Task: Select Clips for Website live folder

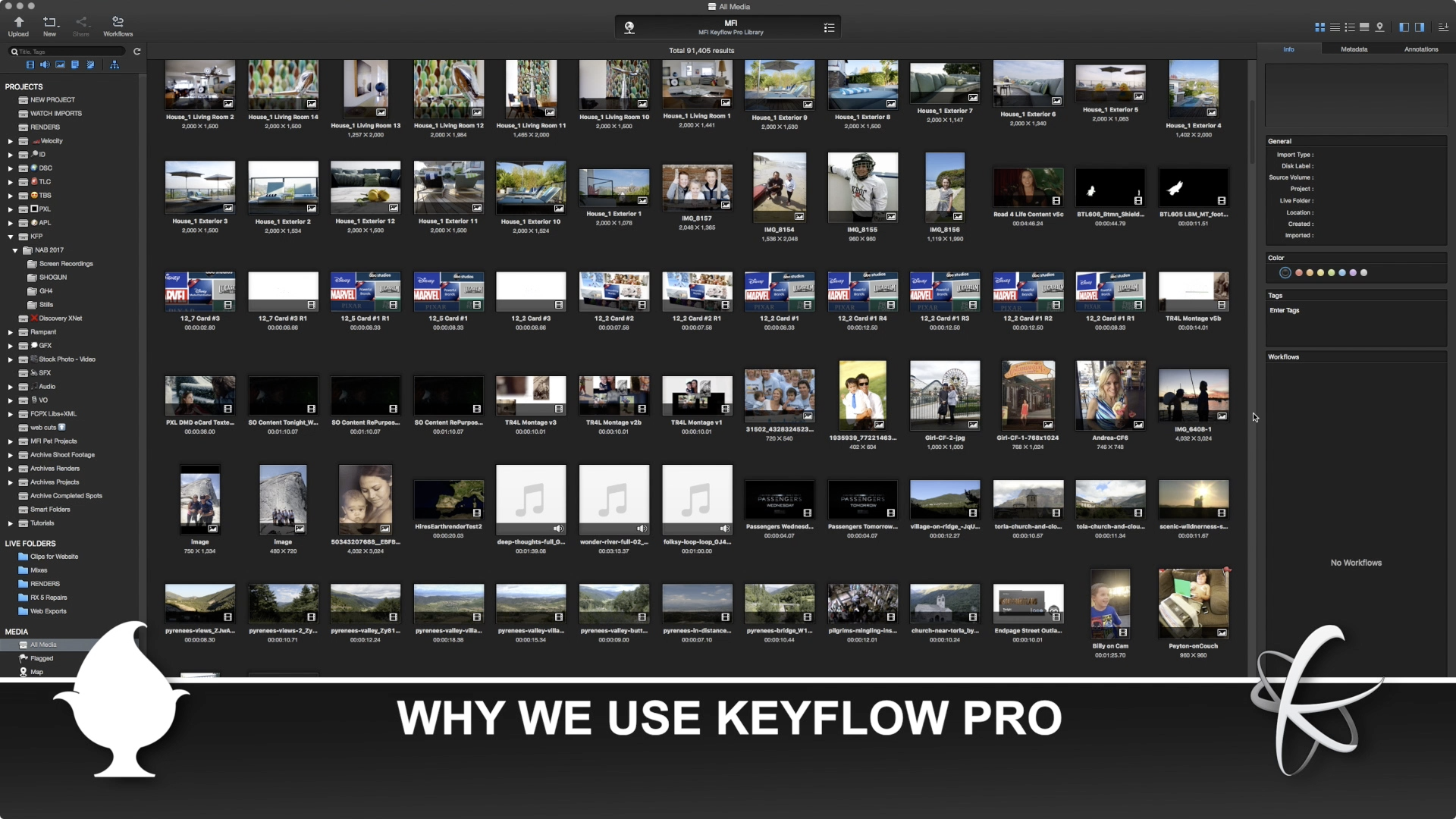Action: 54,557
